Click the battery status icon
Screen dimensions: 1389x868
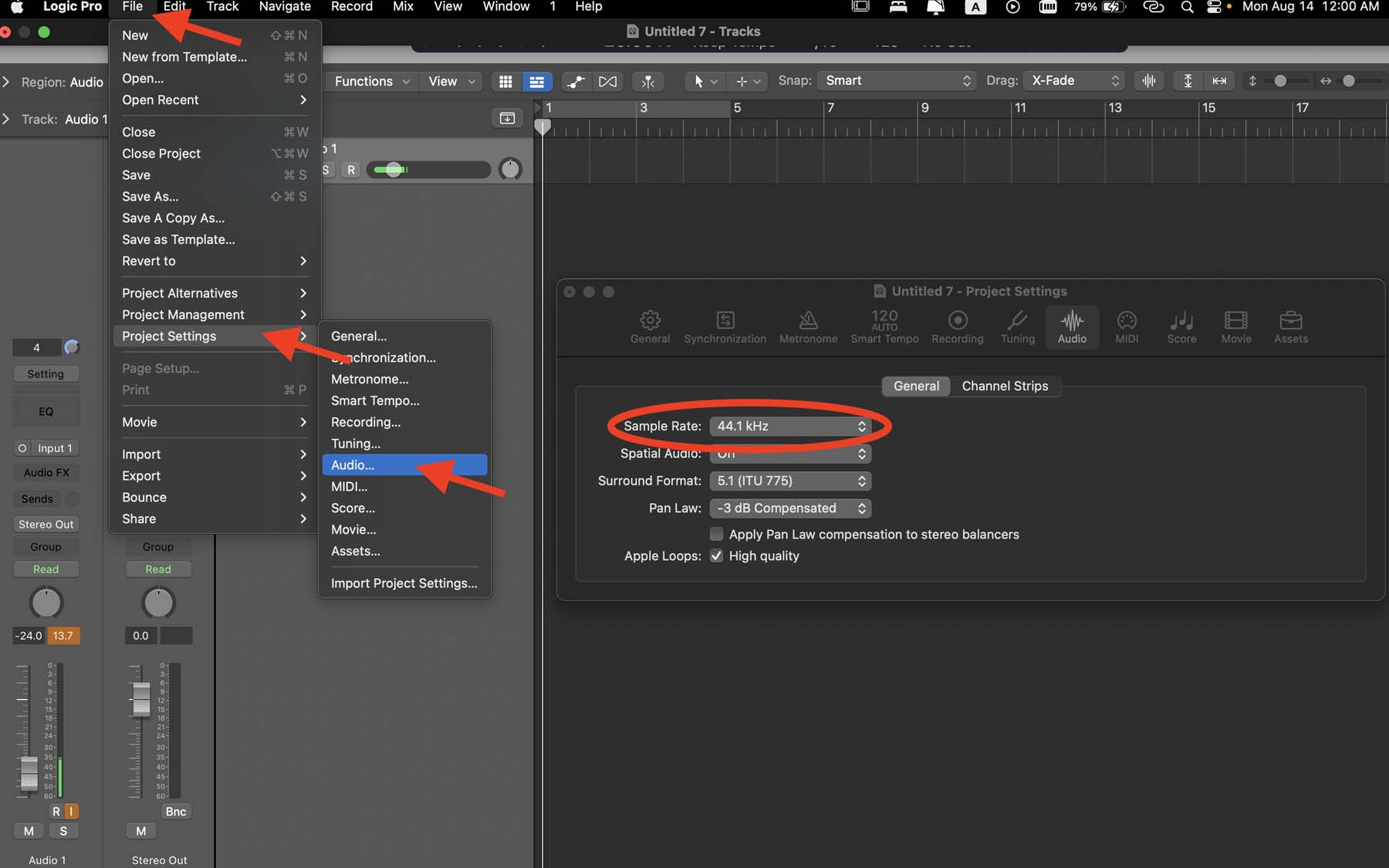[1114, 7]
